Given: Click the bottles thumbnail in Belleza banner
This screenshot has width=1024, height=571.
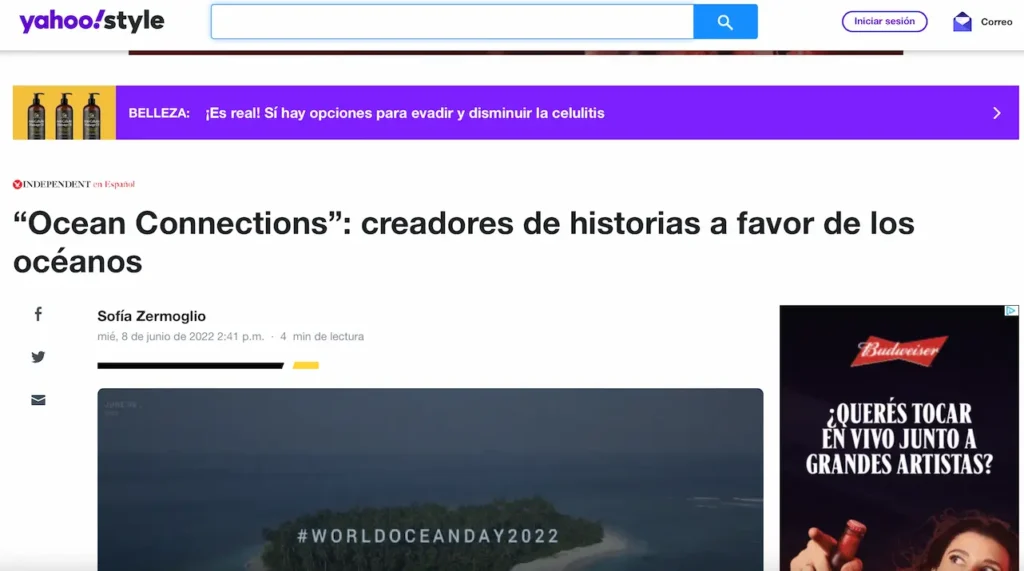Looking at the screenshot, I should 64,113.
